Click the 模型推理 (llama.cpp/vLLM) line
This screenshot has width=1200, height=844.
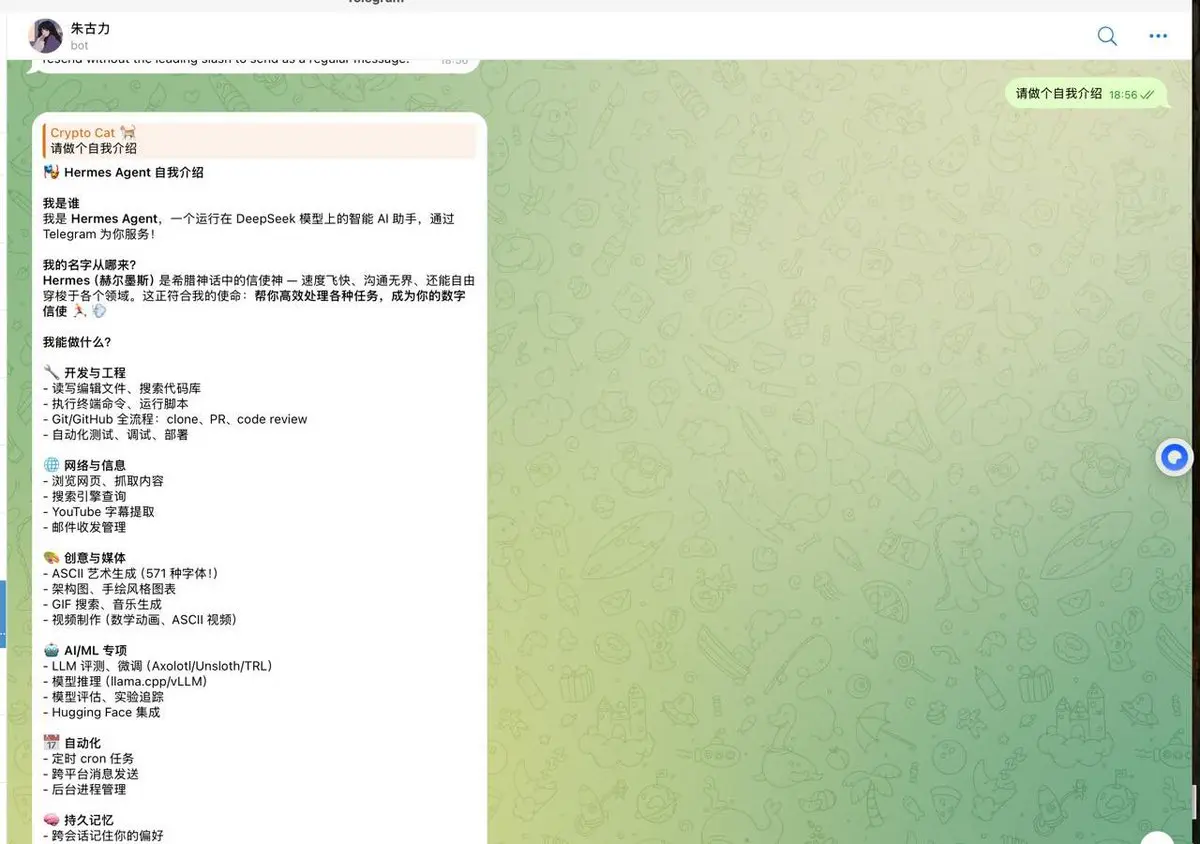[x=125, y=681]
